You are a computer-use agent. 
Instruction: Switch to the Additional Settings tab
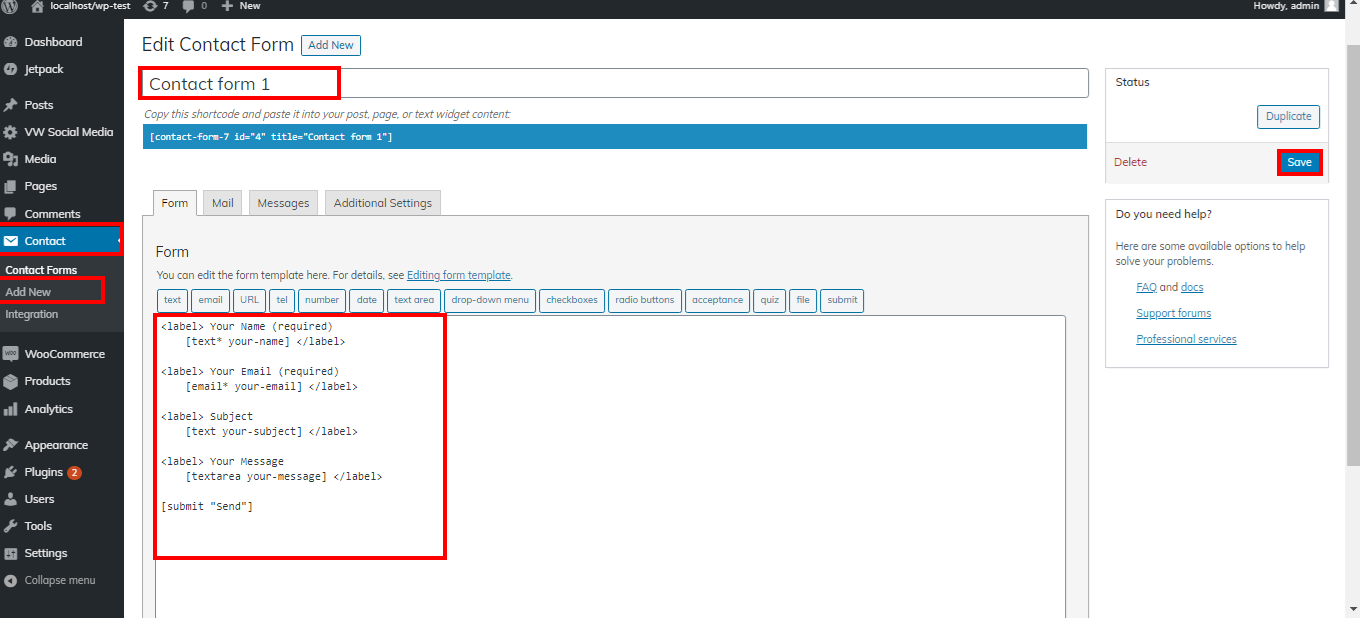pos(382,203)
